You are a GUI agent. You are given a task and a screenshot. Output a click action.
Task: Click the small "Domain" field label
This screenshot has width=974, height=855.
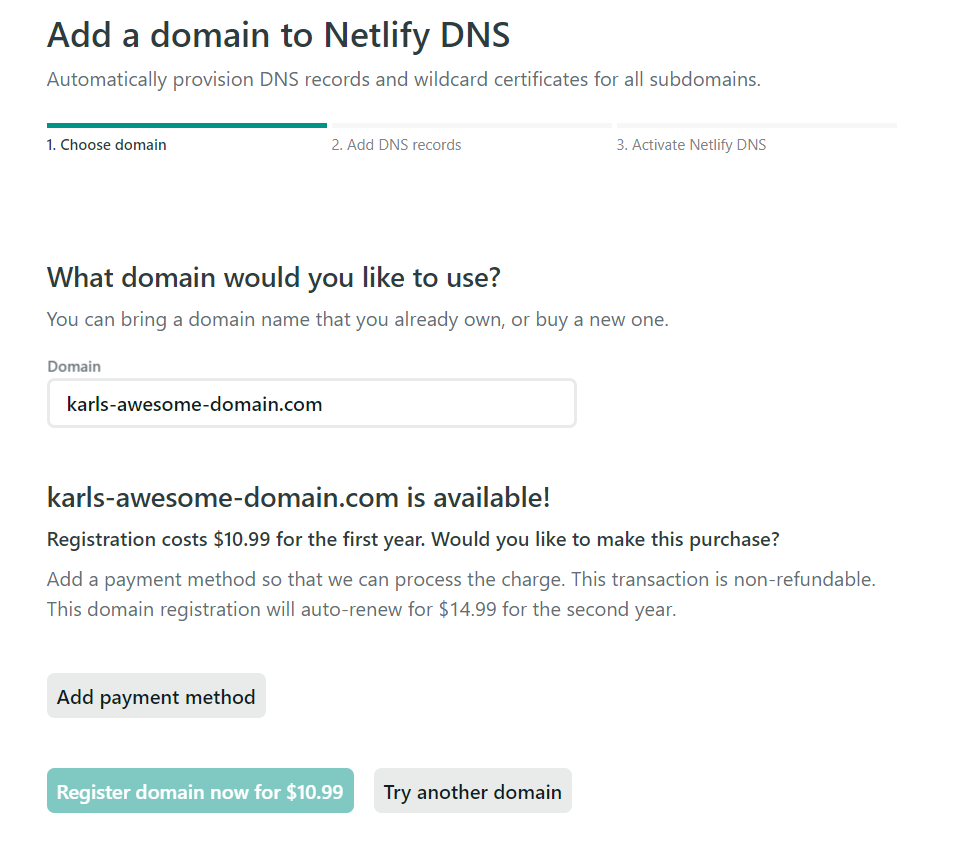click(74, 367)
